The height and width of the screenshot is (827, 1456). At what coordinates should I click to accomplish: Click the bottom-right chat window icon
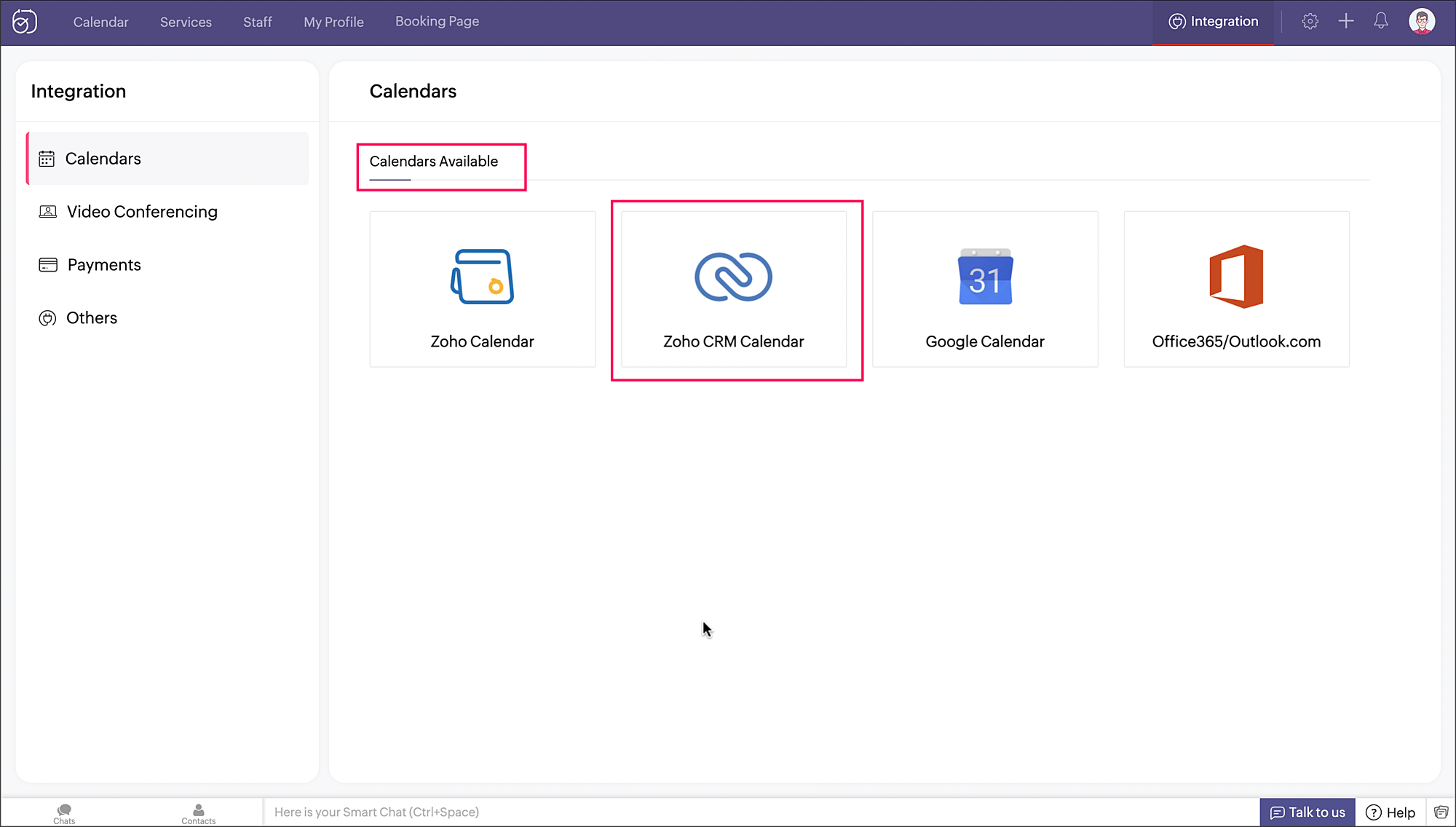1441,812
